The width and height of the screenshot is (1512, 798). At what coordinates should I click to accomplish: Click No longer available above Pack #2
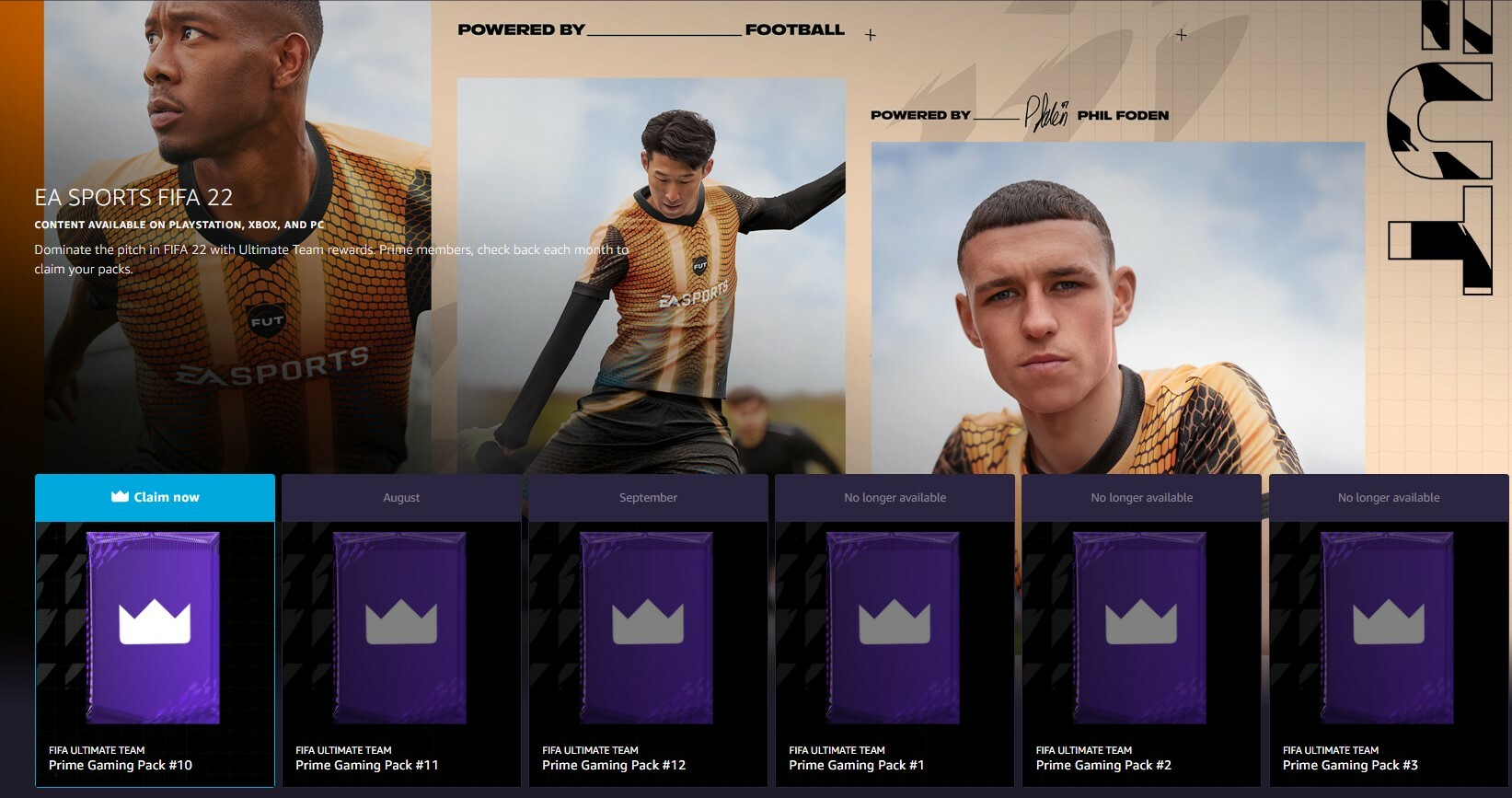(x=1141, y=498)
